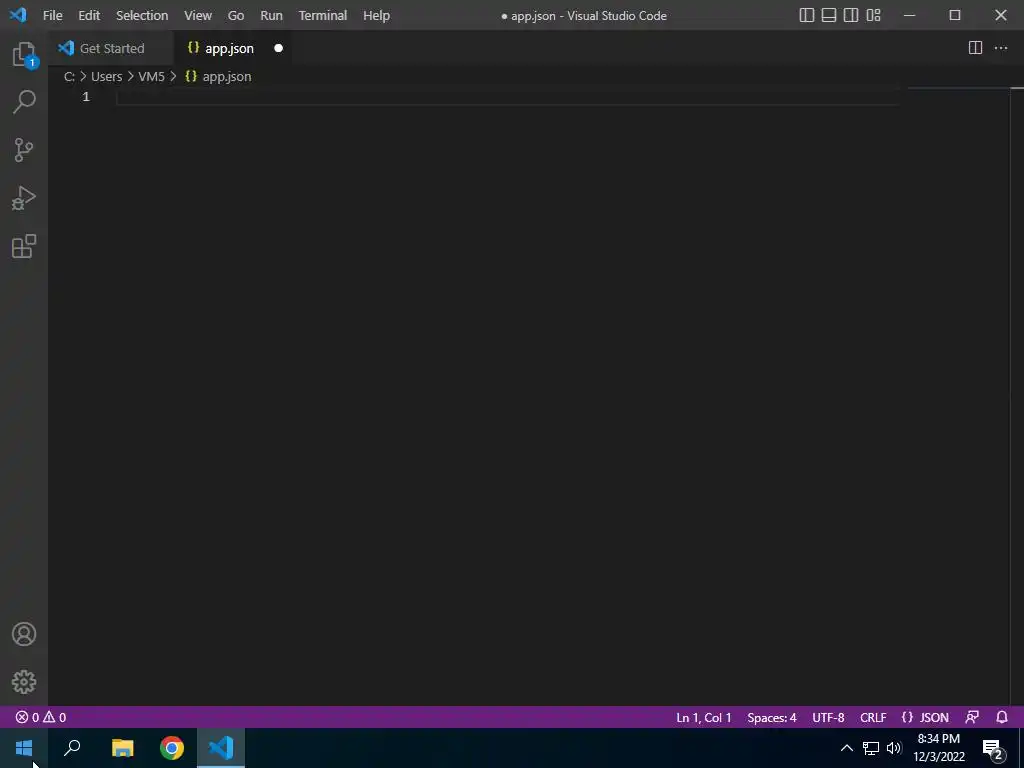Open the File menu
Viewport: 1024px width, 768px height.
[52, 15]
